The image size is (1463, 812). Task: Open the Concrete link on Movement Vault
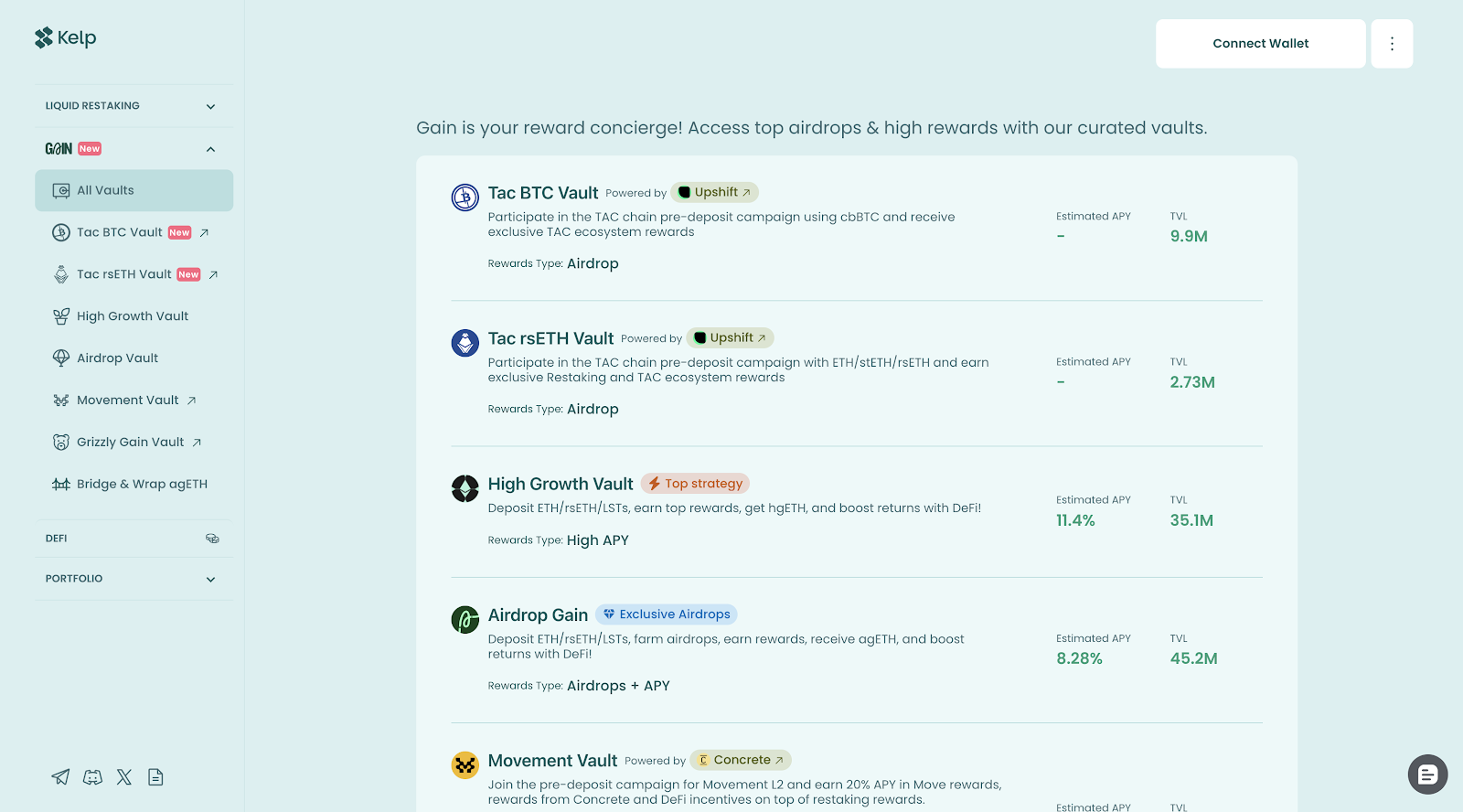[741, 760]
